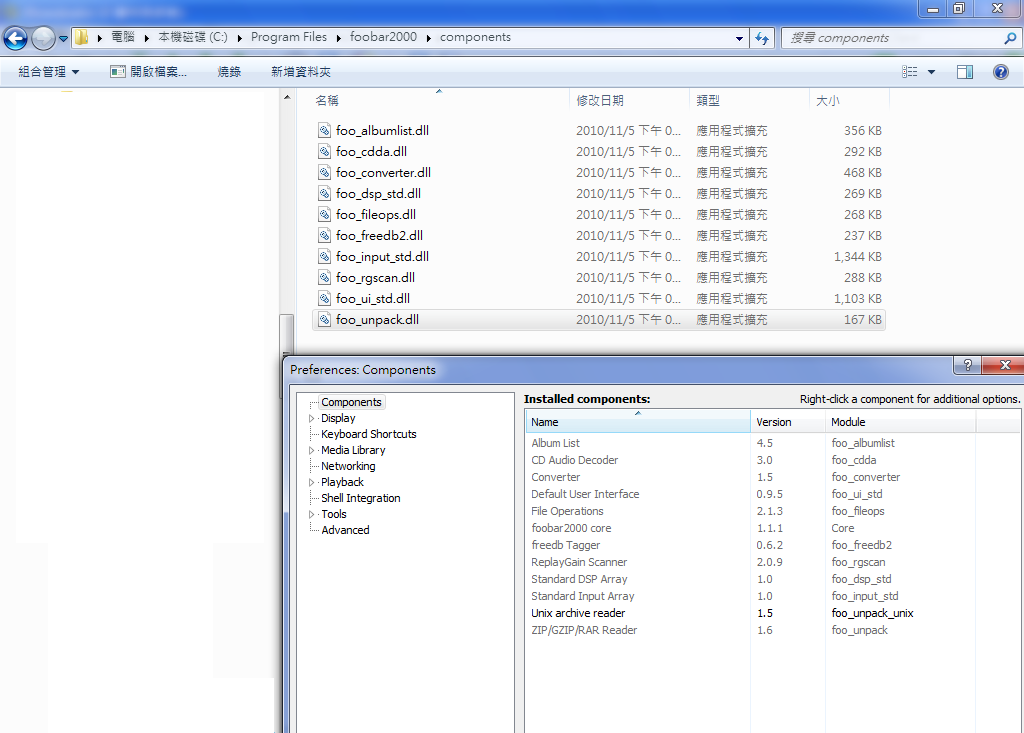
Task: Select the foo_dsp_std.dll file icon
Action: click(324, 193)
